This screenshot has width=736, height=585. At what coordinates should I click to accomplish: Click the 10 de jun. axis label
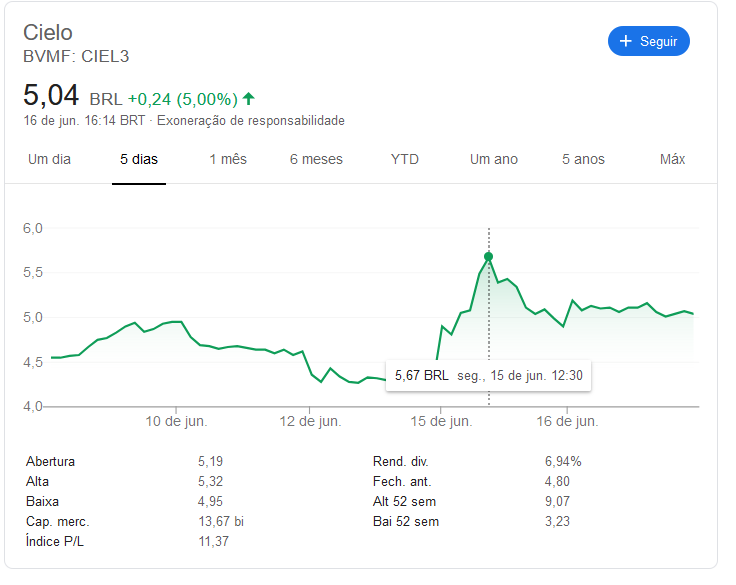click(x=176, y=421)
